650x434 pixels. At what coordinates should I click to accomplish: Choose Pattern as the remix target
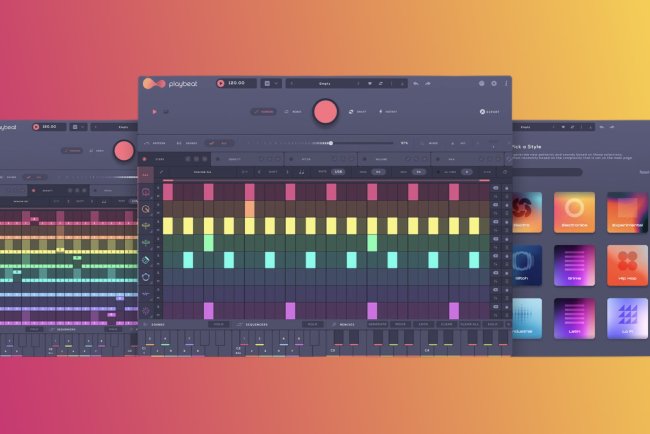[x=155, y=143]
